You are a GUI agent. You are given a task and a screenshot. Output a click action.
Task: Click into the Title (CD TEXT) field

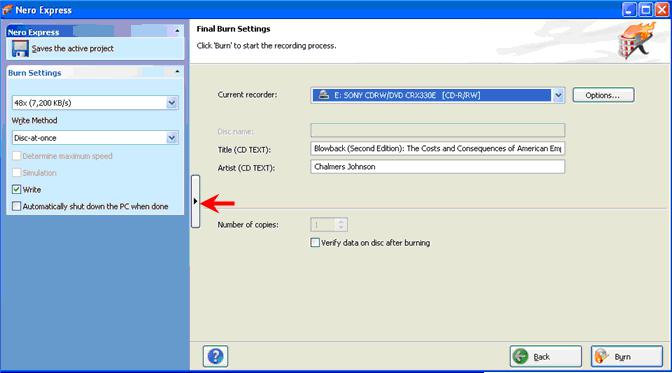(438, 149)
